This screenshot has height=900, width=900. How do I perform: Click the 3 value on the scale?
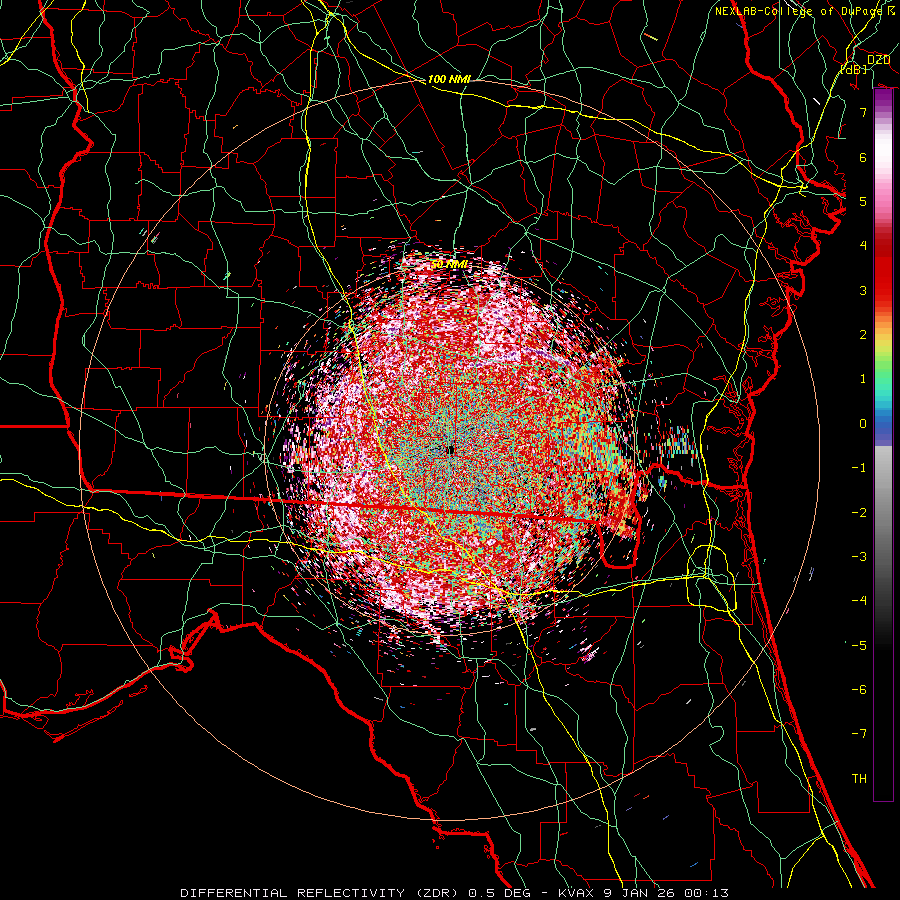pyautogui.click(x=863, y=290)
